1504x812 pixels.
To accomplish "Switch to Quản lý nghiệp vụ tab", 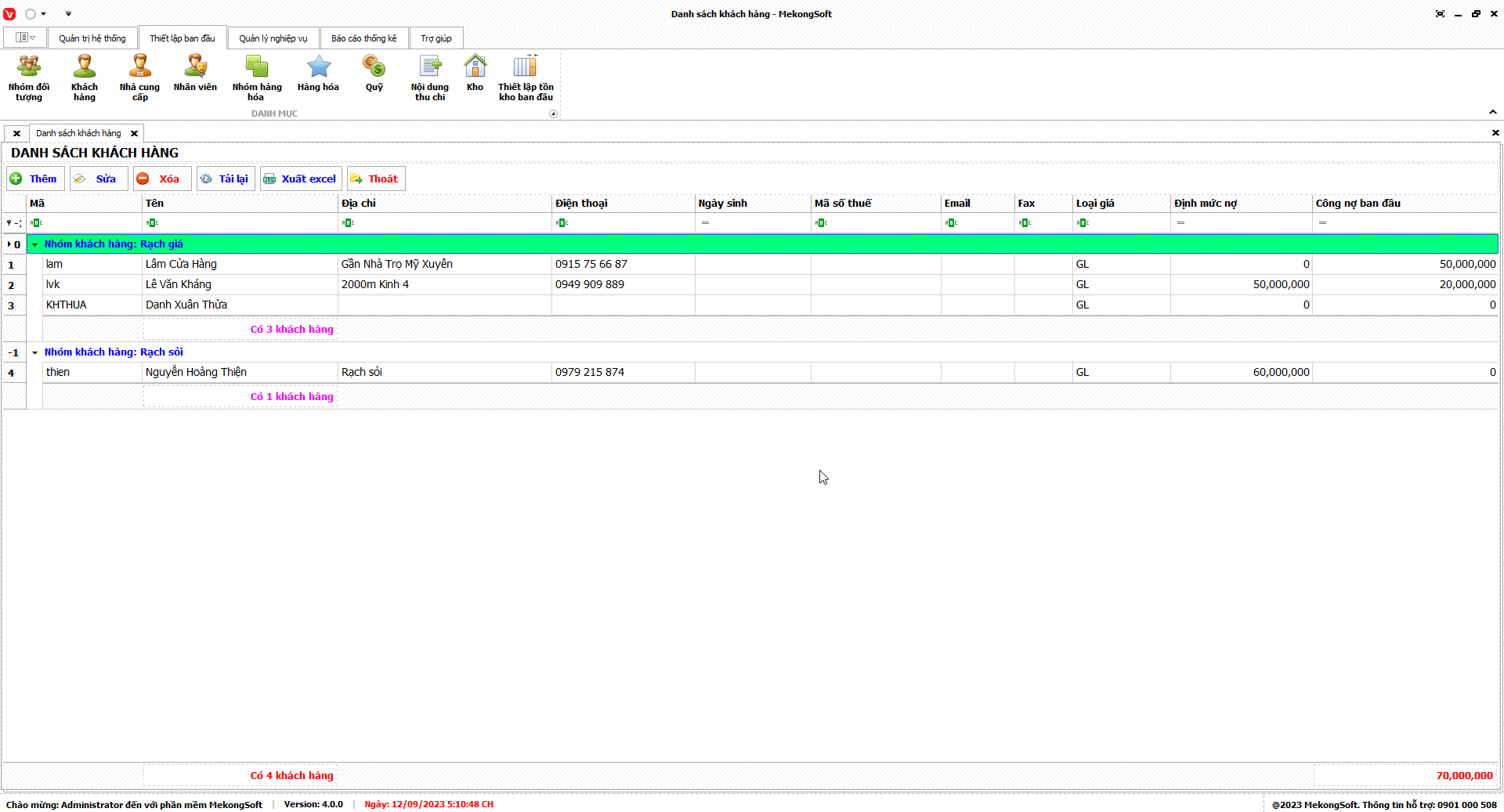I will [273, 38].
